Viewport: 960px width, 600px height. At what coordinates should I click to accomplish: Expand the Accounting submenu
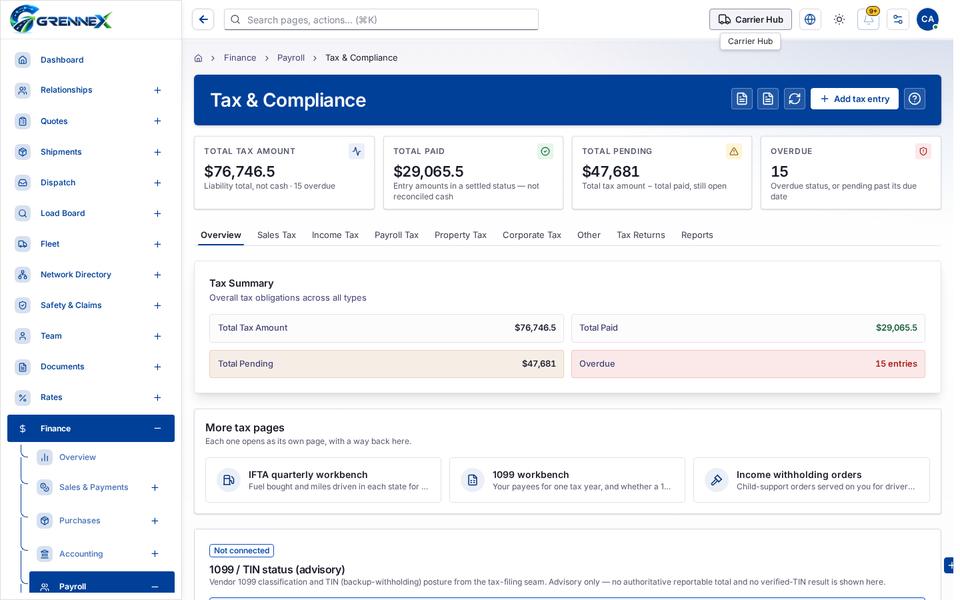(x=155, y=553)
